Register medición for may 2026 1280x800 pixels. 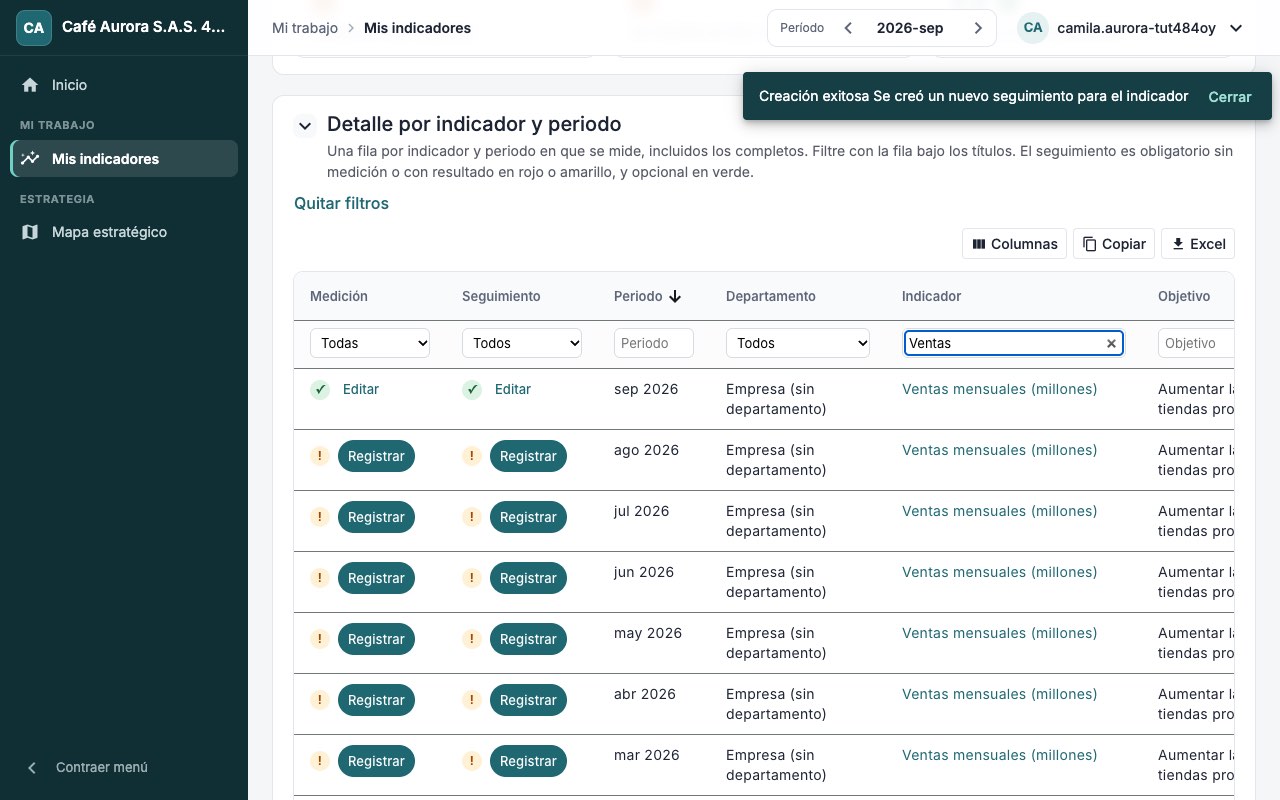coord(376,639)
